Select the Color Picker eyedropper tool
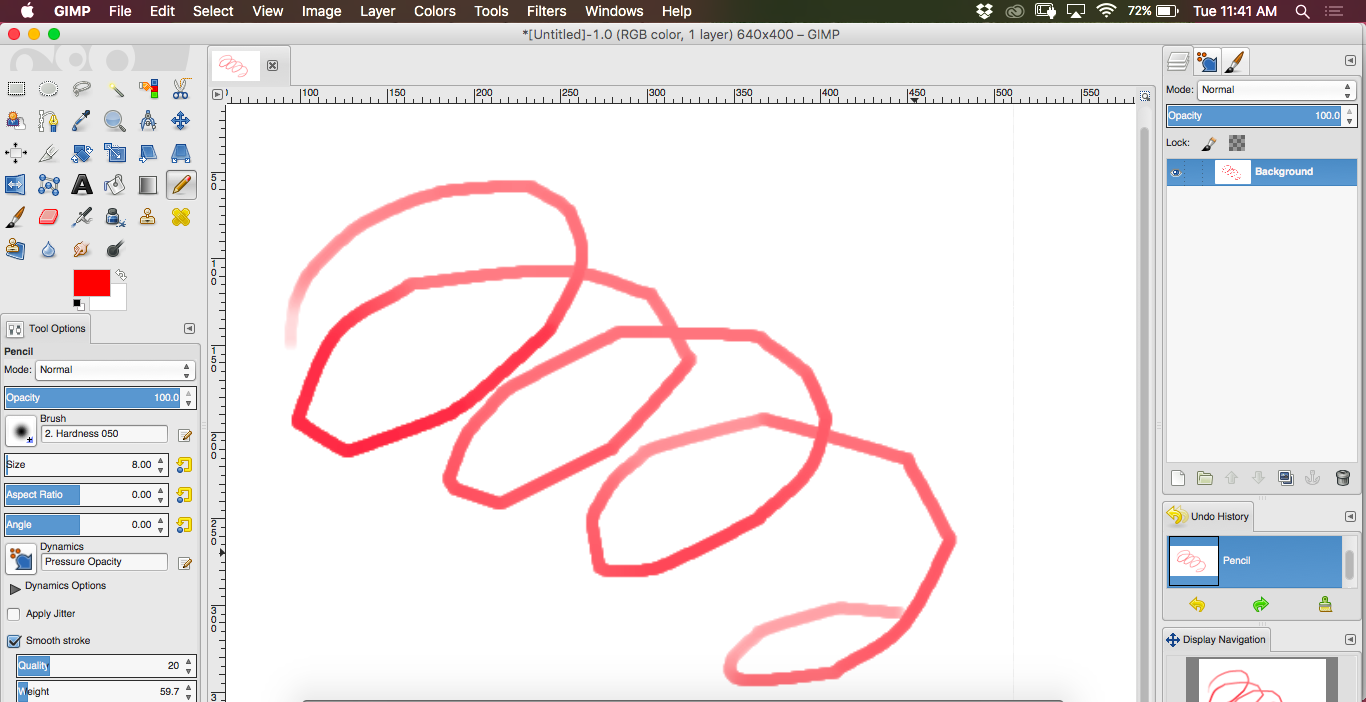Image resolution: width=1366 pixels, height=702 pixels. 82,121
